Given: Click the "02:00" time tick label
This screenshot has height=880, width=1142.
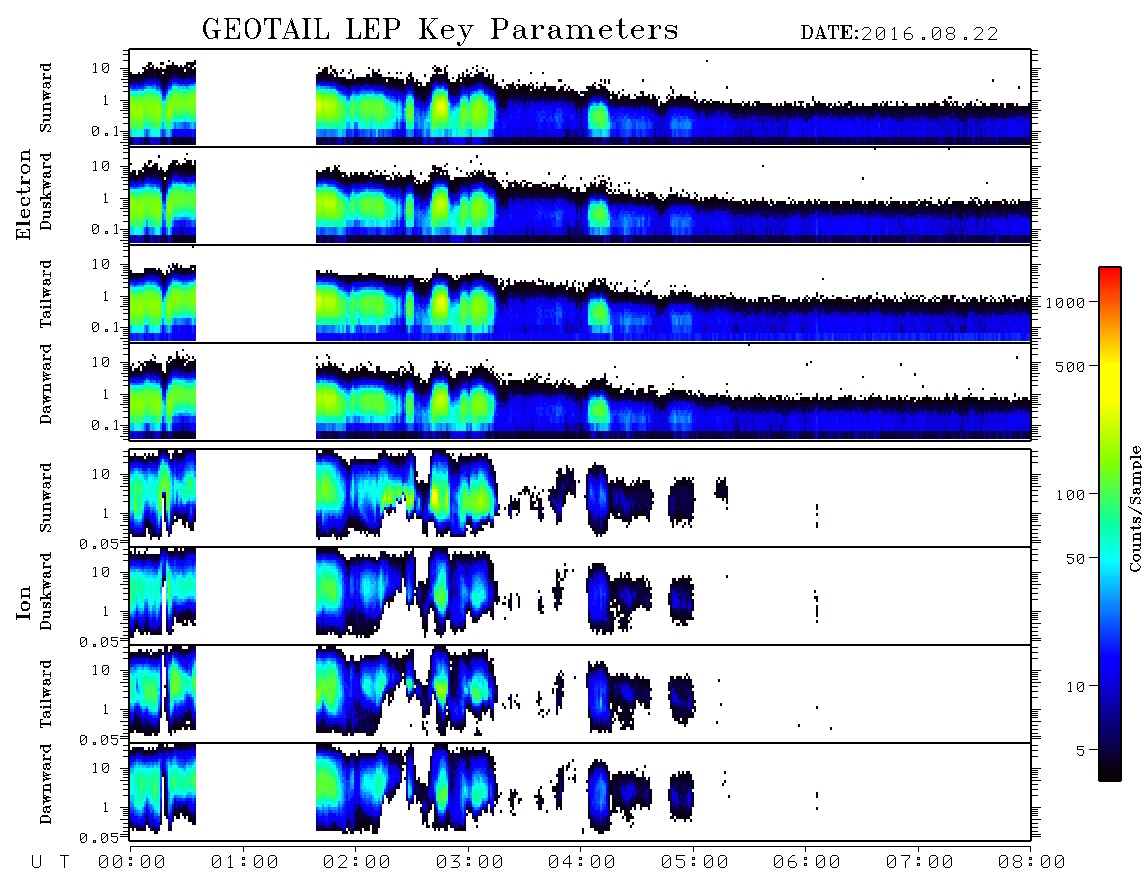Looking at the screenshot, I should click(x=357, y=862).
